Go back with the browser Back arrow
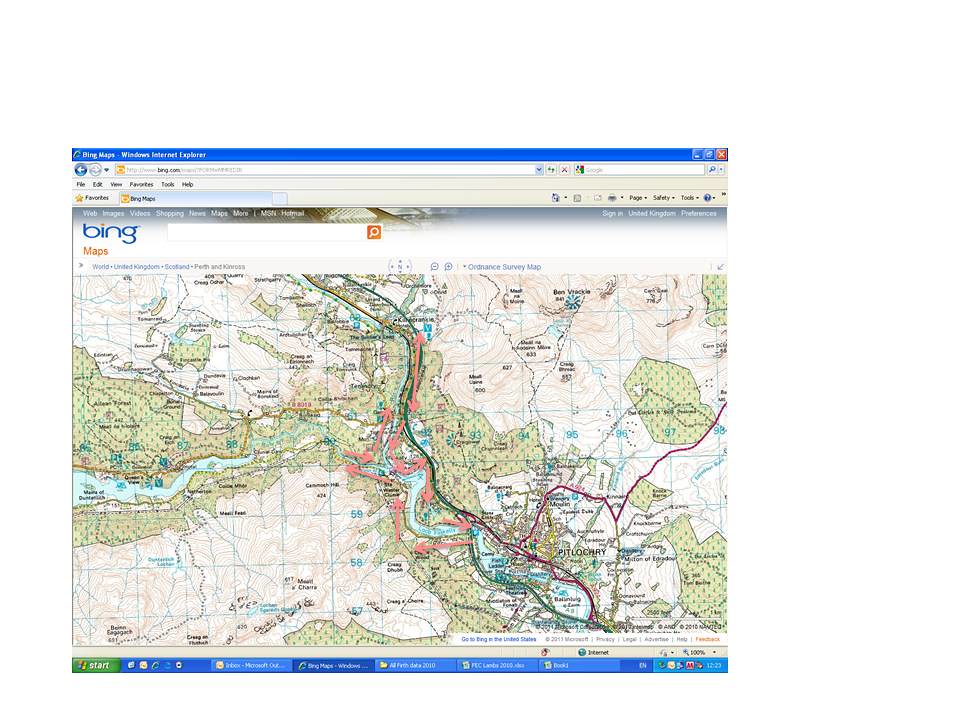The width and height of the screenshot is (960, 720). (x=81, y=170)
